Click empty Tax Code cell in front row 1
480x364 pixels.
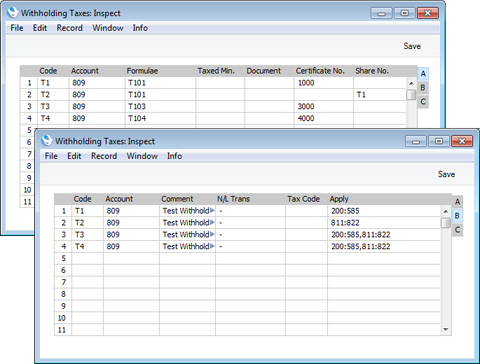pos(306,211)
